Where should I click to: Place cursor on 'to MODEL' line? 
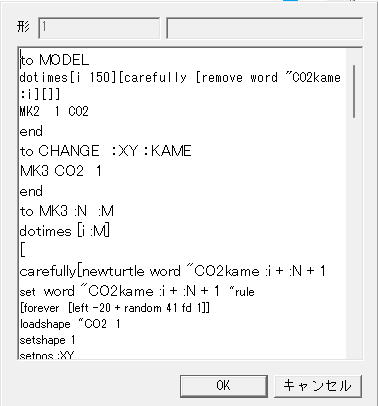click(x=54, y=60)
